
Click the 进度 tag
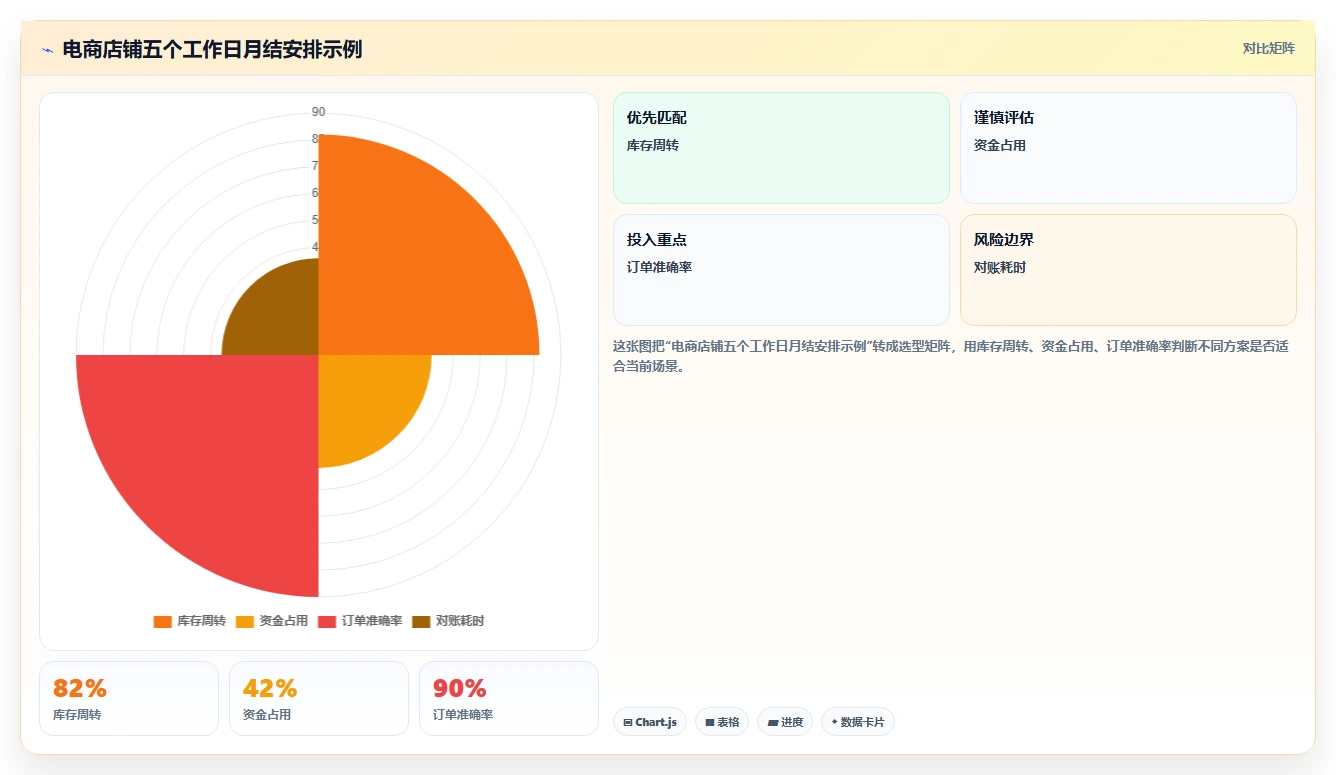[x=785, y=722]
